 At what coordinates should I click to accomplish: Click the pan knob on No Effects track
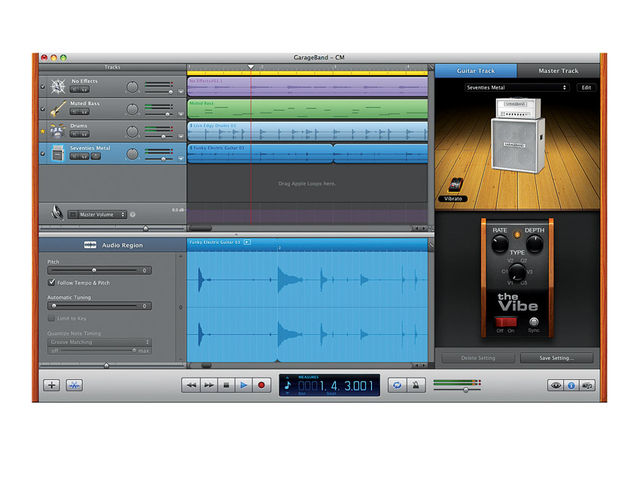click(x=132, y=87)
